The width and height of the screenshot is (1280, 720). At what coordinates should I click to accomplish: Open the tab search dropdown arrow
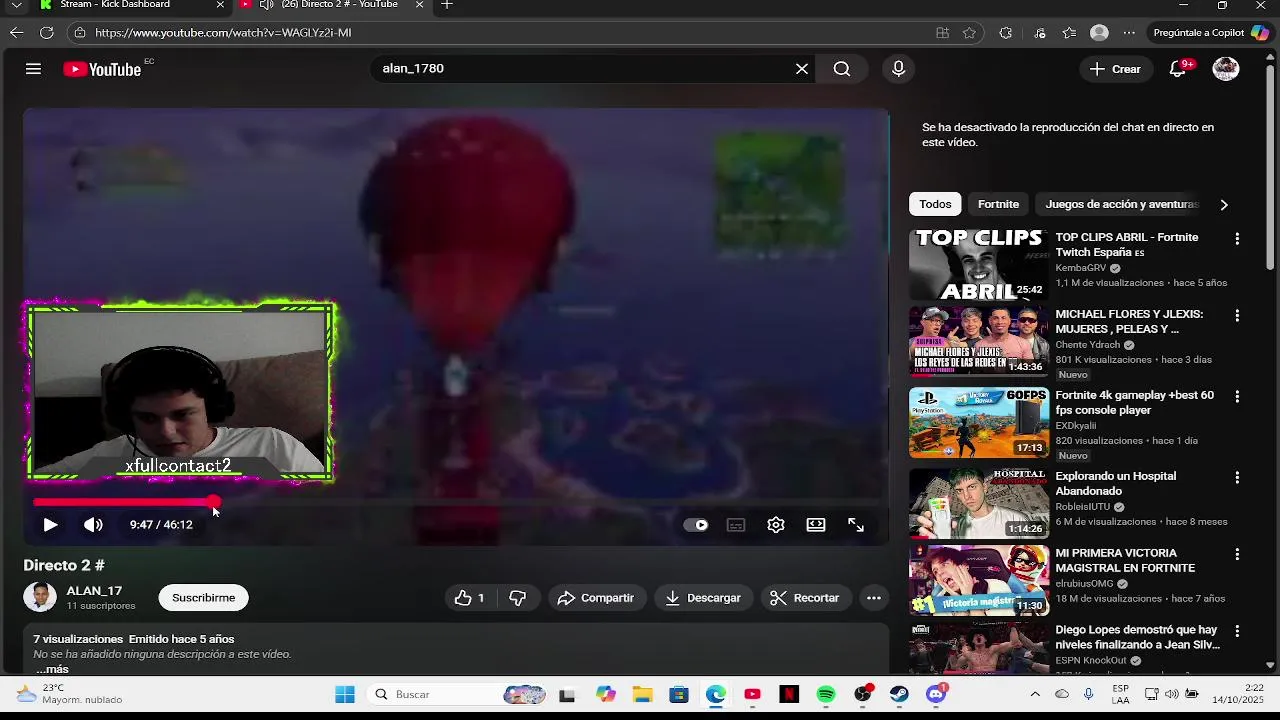pos(16,5)
